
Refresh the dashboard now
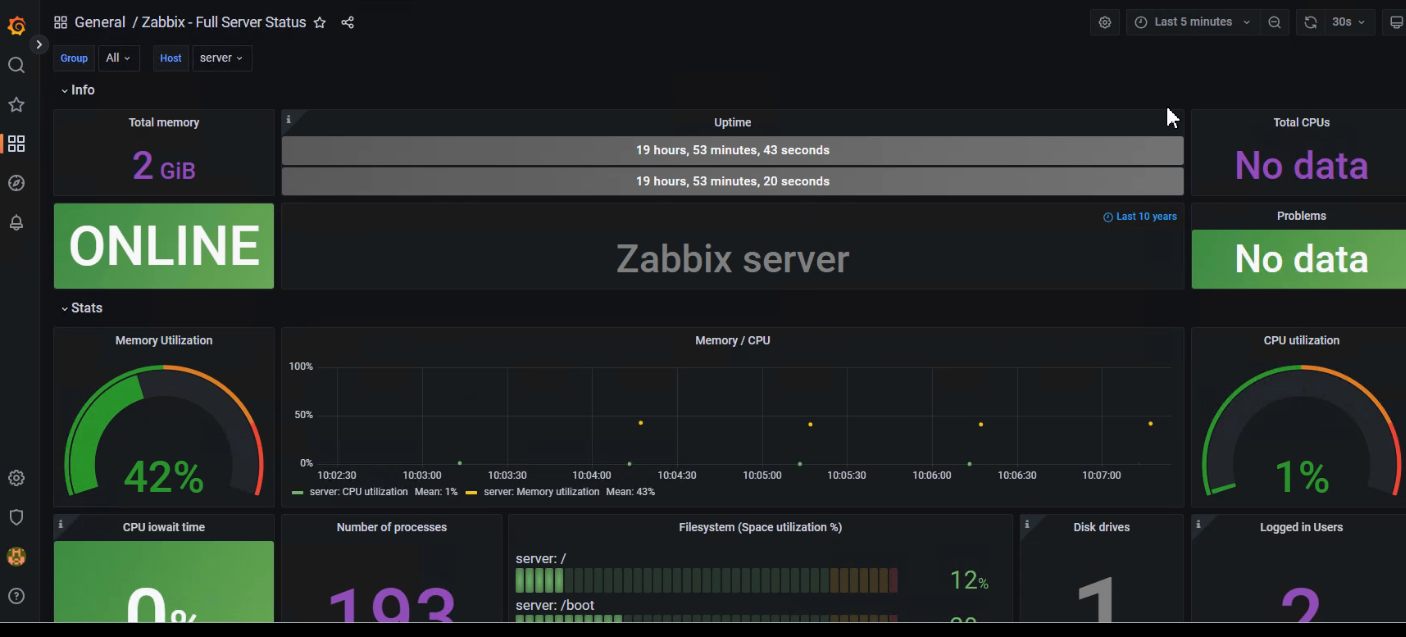pos(1310,22)
